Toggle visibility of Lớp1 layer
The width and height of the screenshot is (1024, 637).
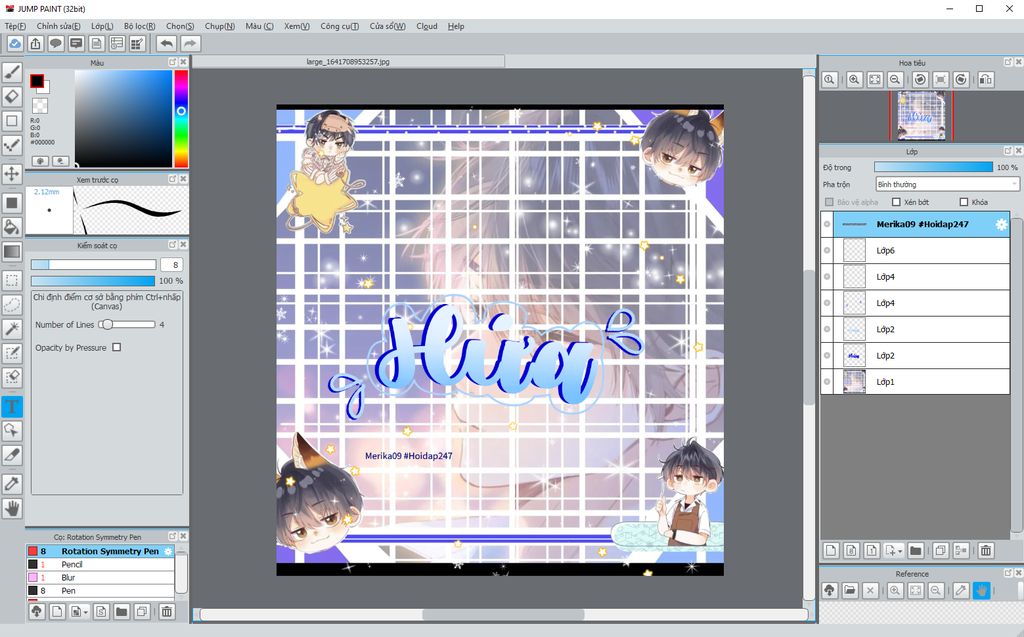pos(827,382)
